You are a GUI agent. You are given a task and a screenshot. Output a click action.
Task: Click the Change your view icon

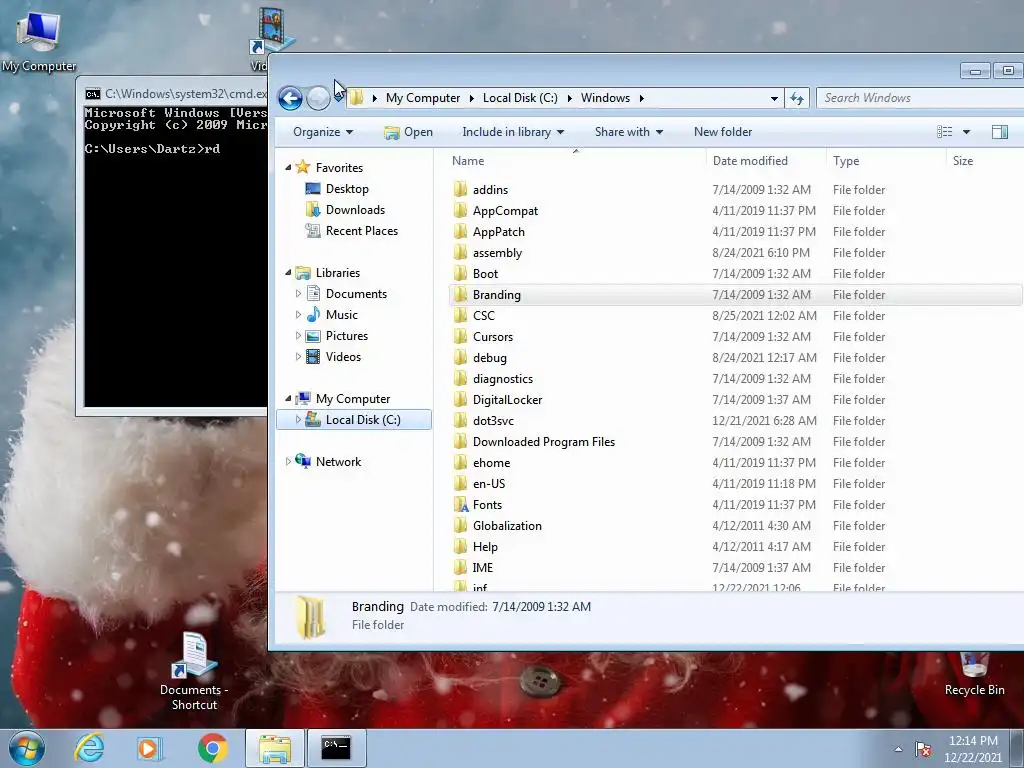pos(944,132)
